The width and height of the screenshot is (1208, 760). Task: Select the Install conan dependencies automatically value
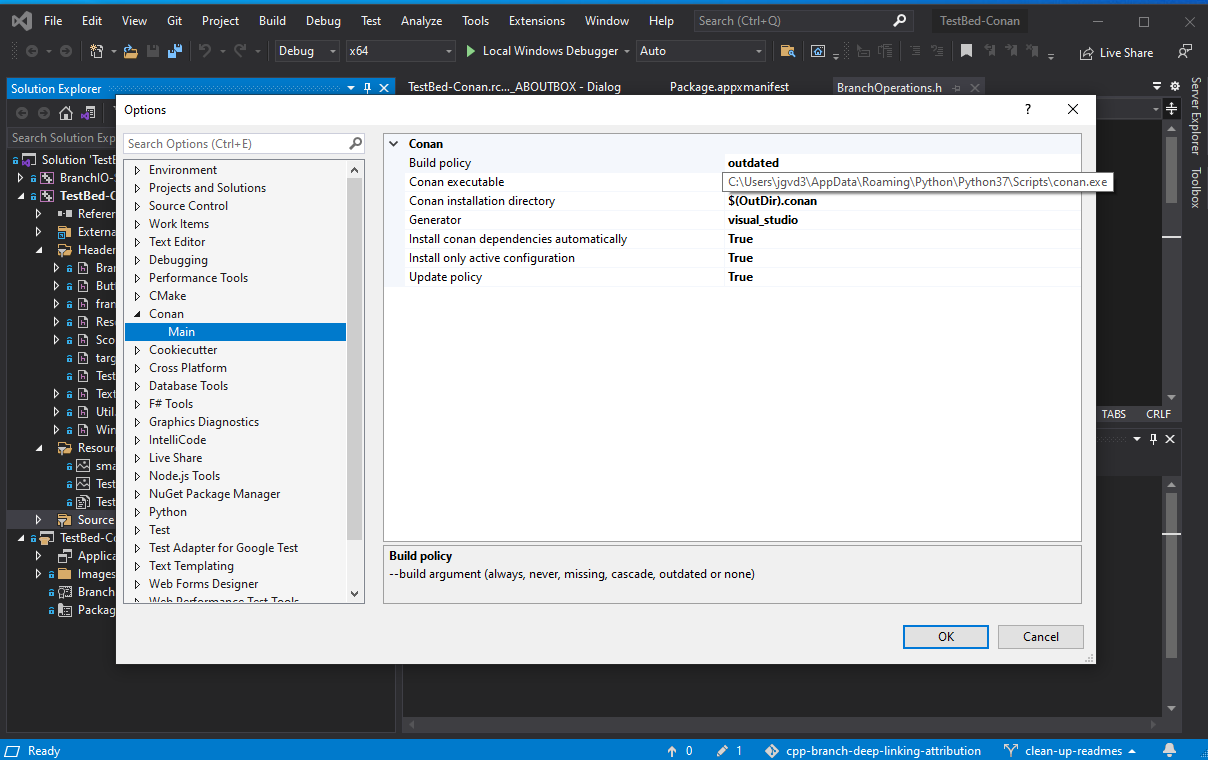[x=740, y=239]
